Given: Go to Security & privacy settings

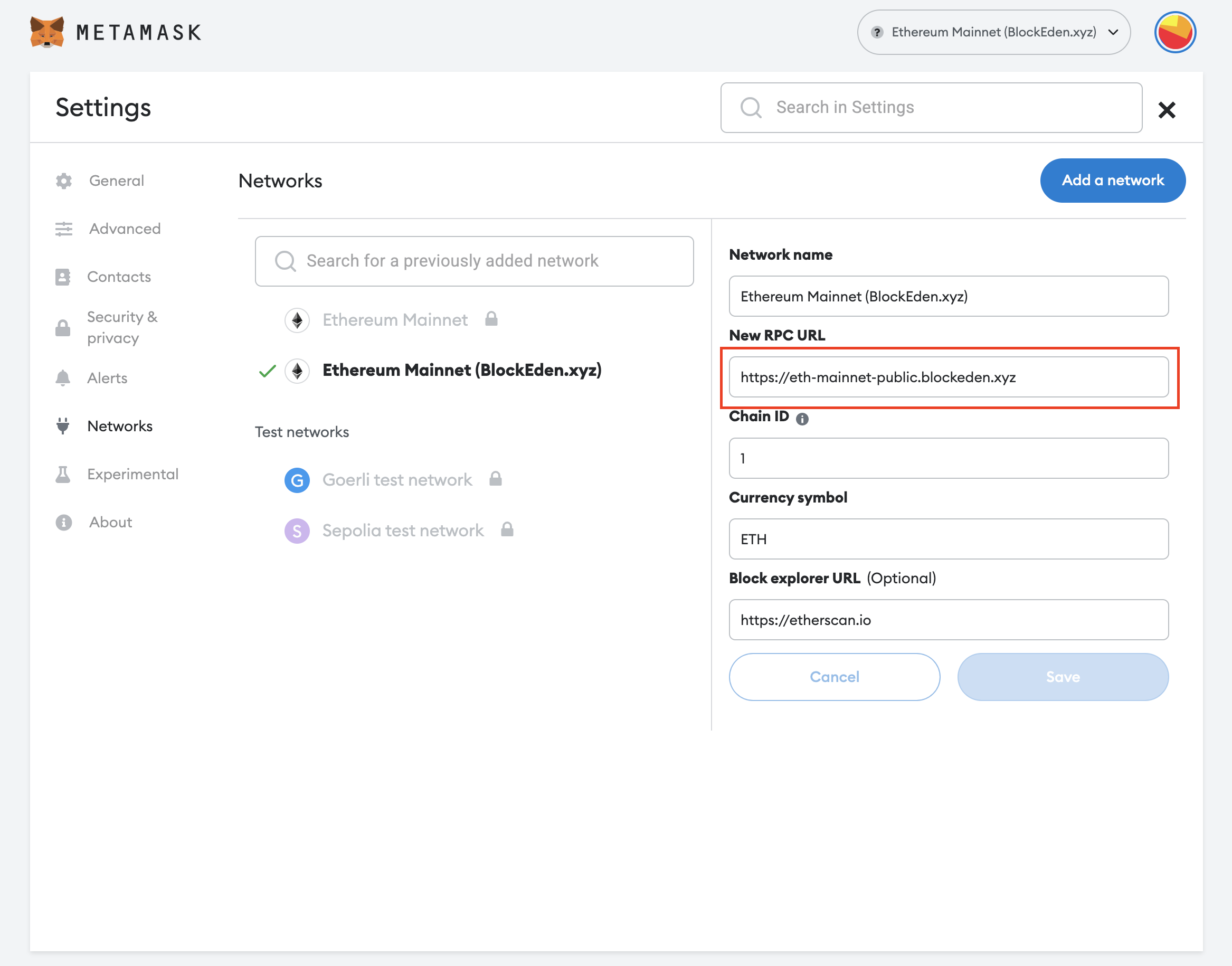Looking at the screenshot, I should [x=121, y=327].
